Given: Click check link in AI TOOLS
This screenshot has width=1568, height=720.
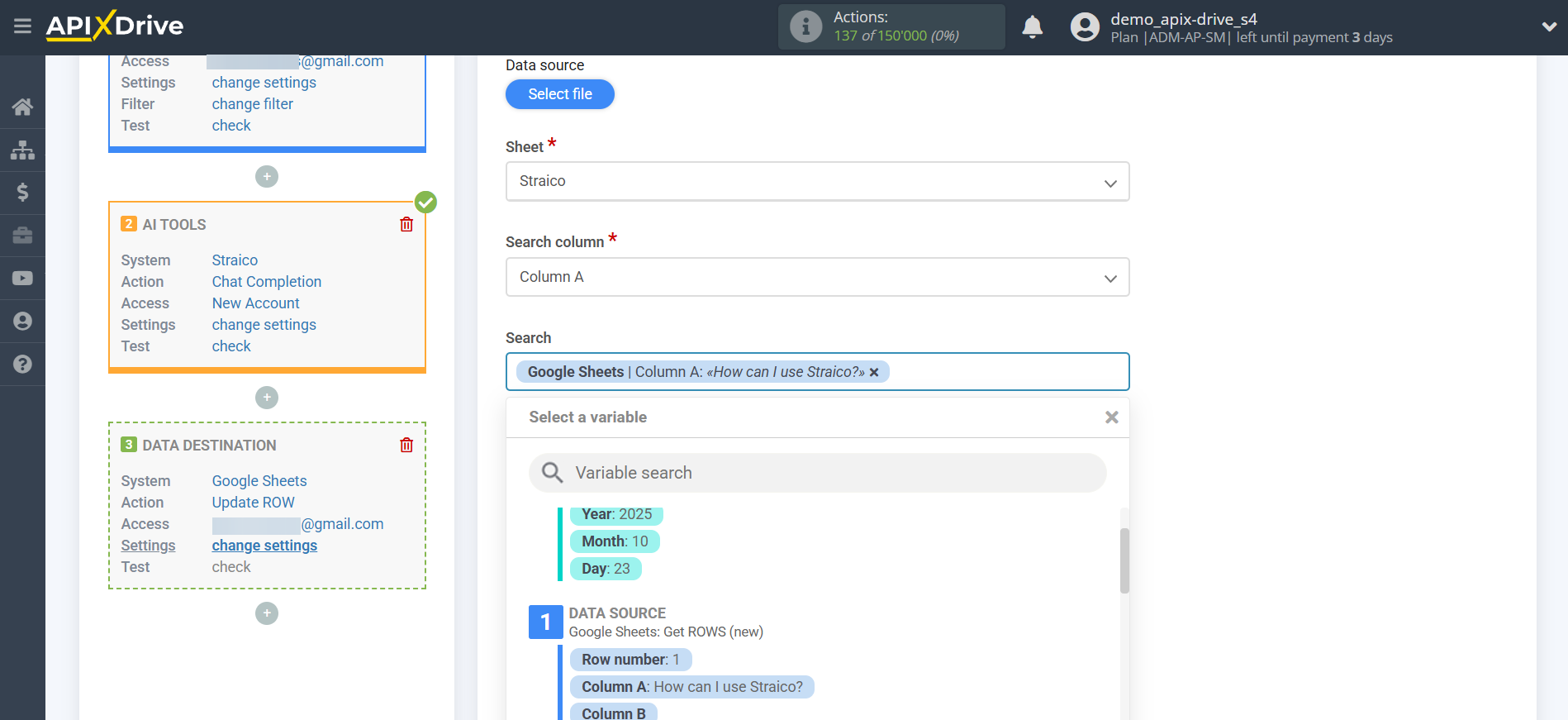Looking at the screenshot, I should coord(231,346).
